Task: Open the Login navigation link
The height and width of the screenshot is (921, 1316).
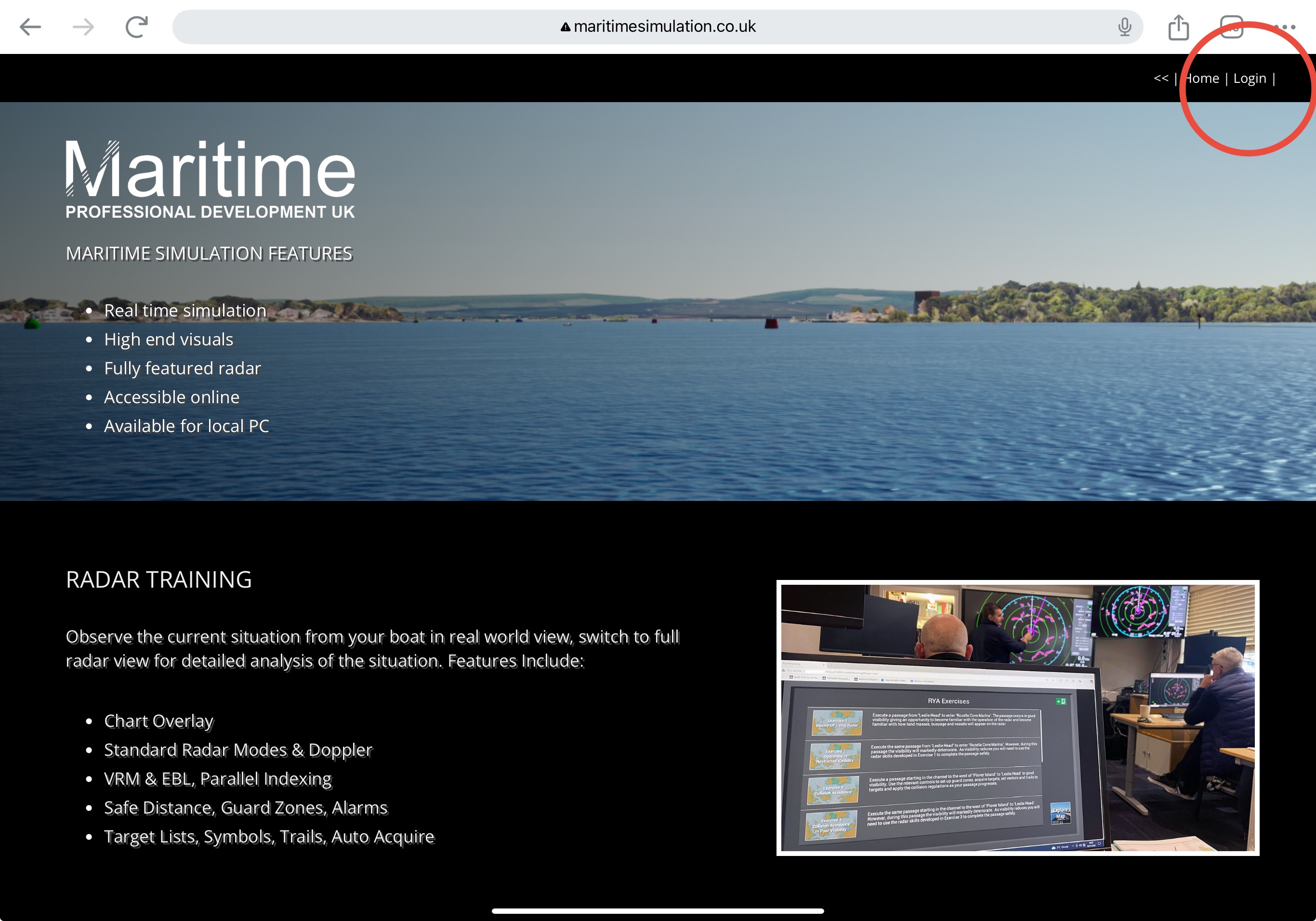Action: [1250, 79]
